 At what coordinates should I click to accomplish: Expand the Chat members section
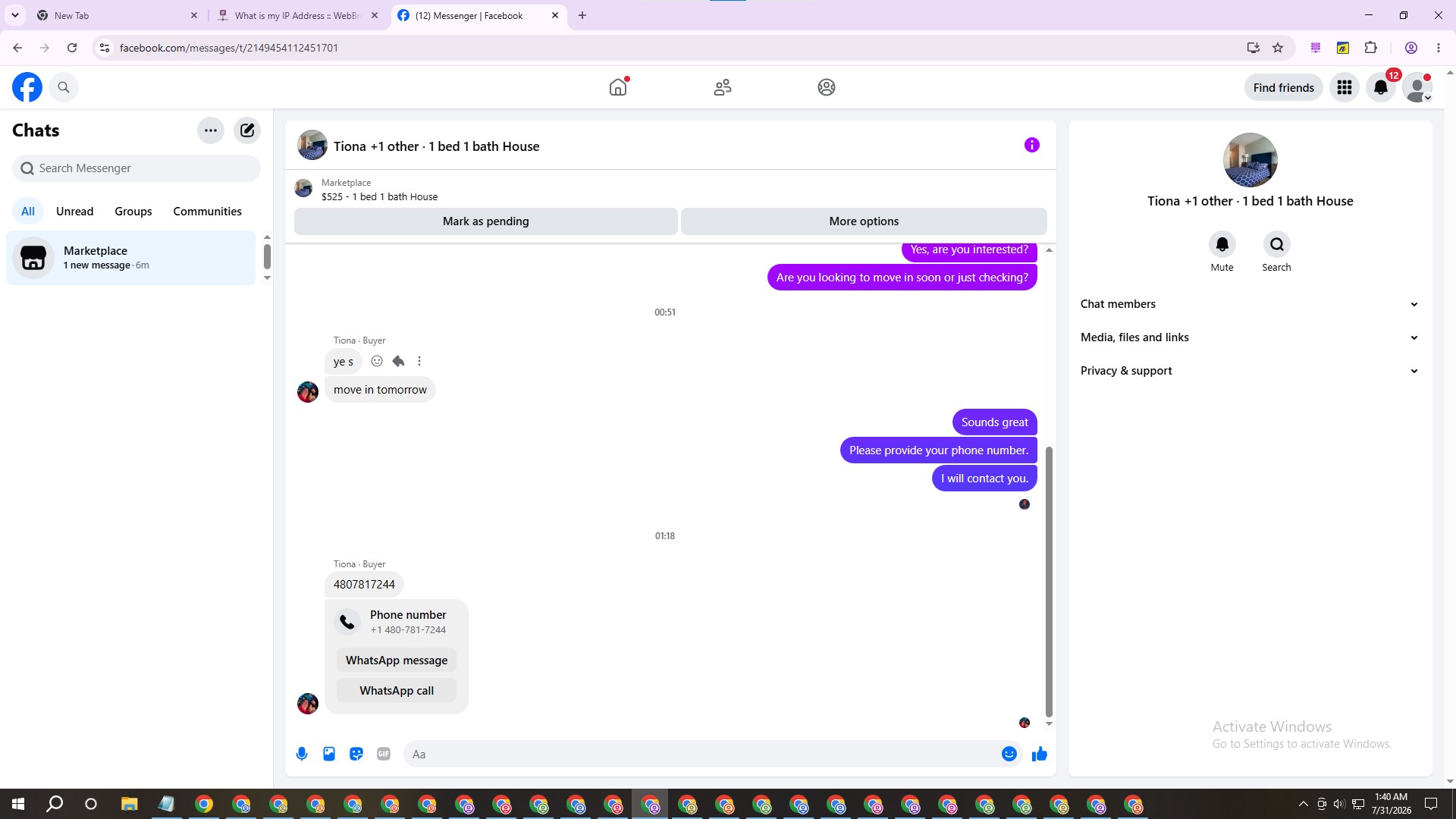(1250, 304)
